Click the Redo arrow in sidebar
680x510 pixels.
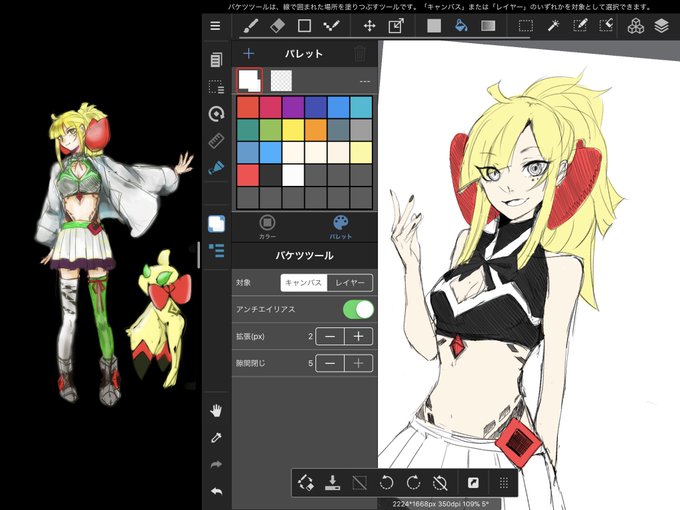click(x=216, y=464)
